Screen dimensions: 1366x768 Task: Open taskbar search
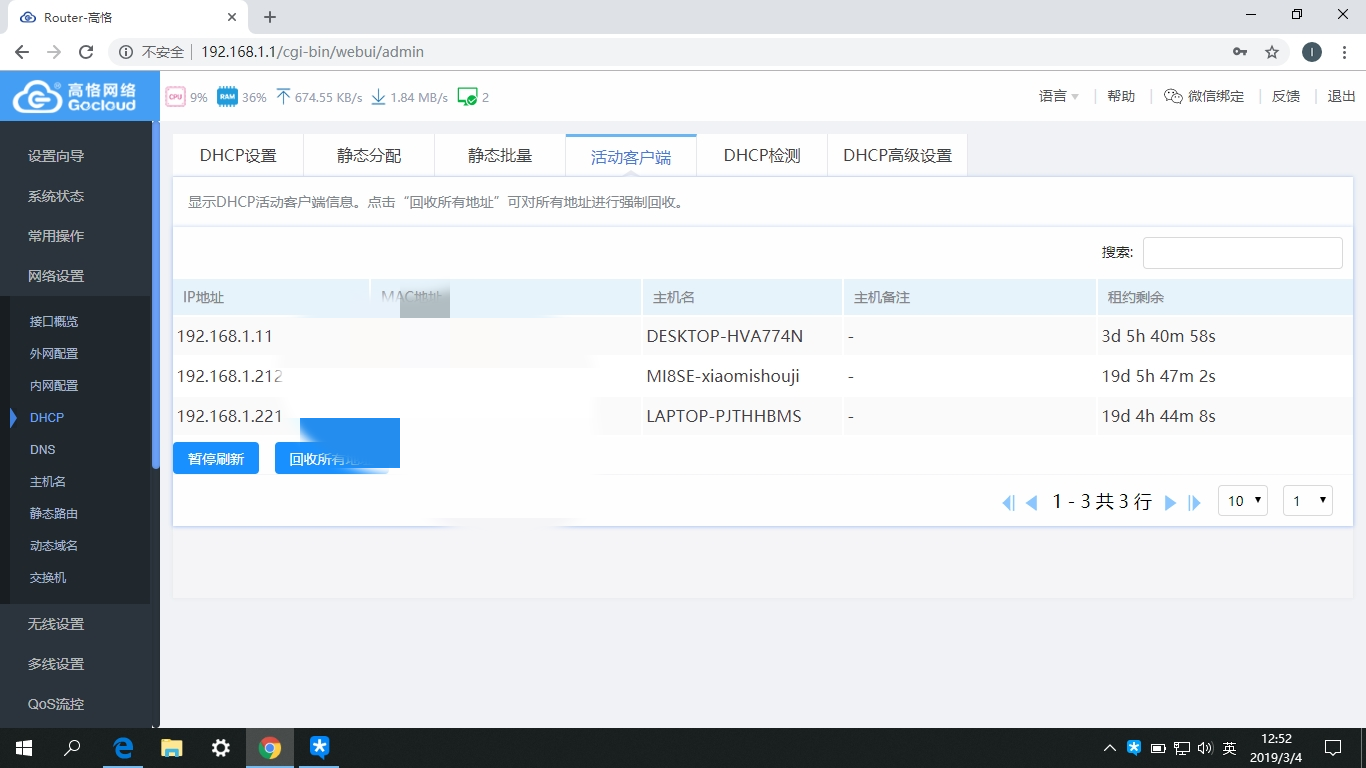72,748
